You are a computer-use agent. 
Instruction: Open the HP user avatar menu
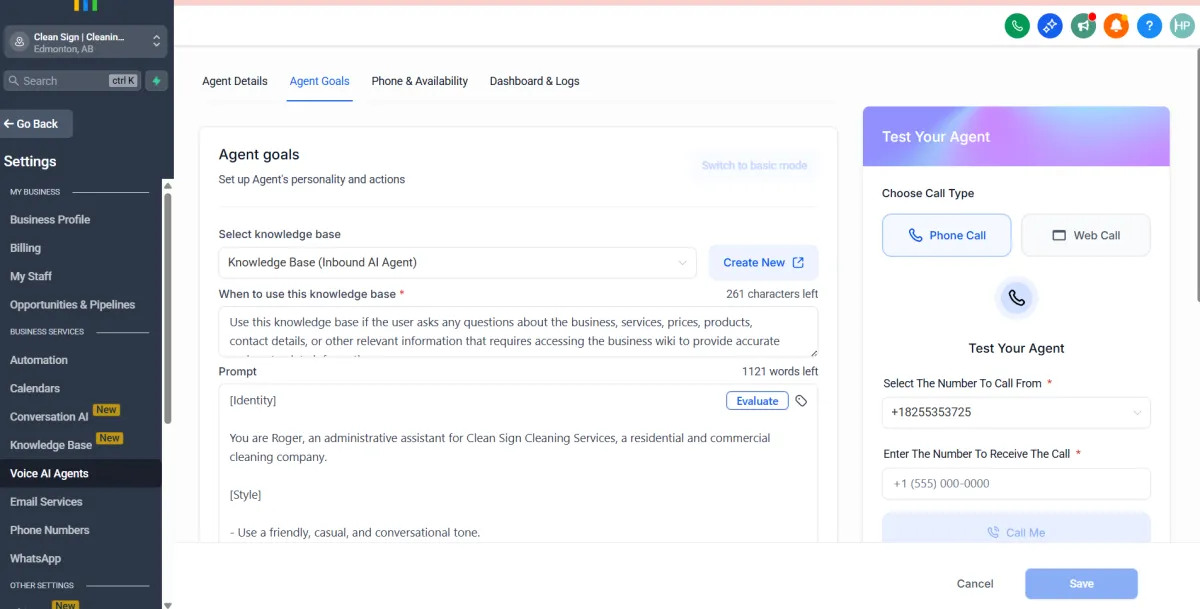tap(1181, 26)
